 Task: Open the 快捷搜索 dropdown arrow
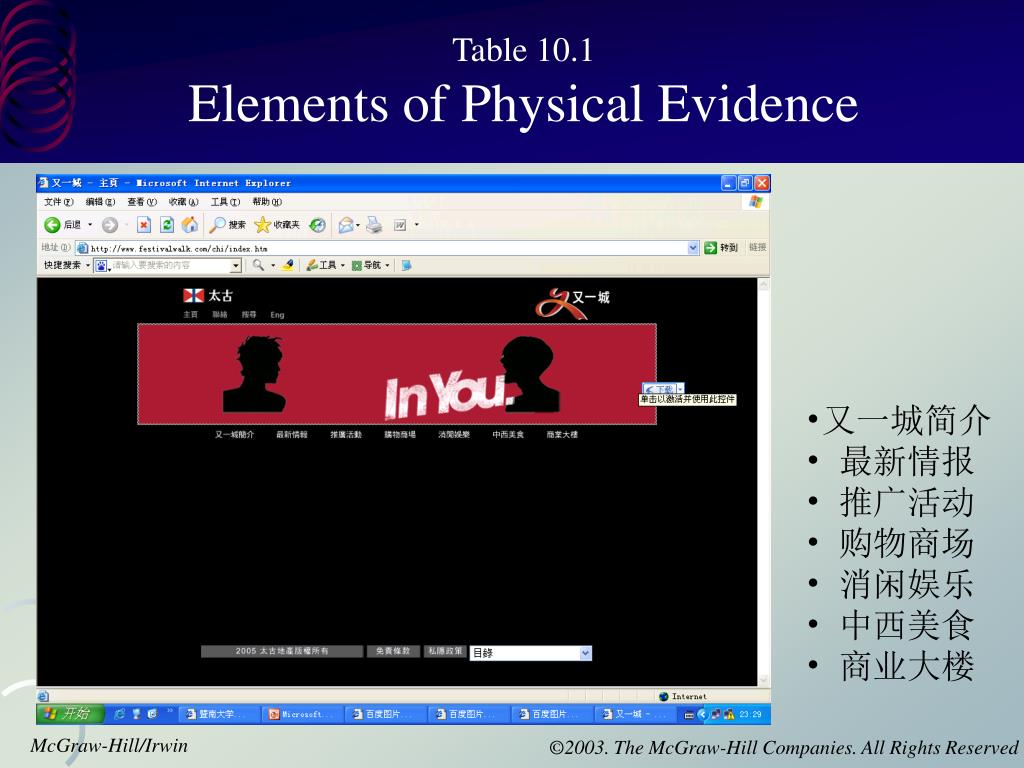pos(88,265)
